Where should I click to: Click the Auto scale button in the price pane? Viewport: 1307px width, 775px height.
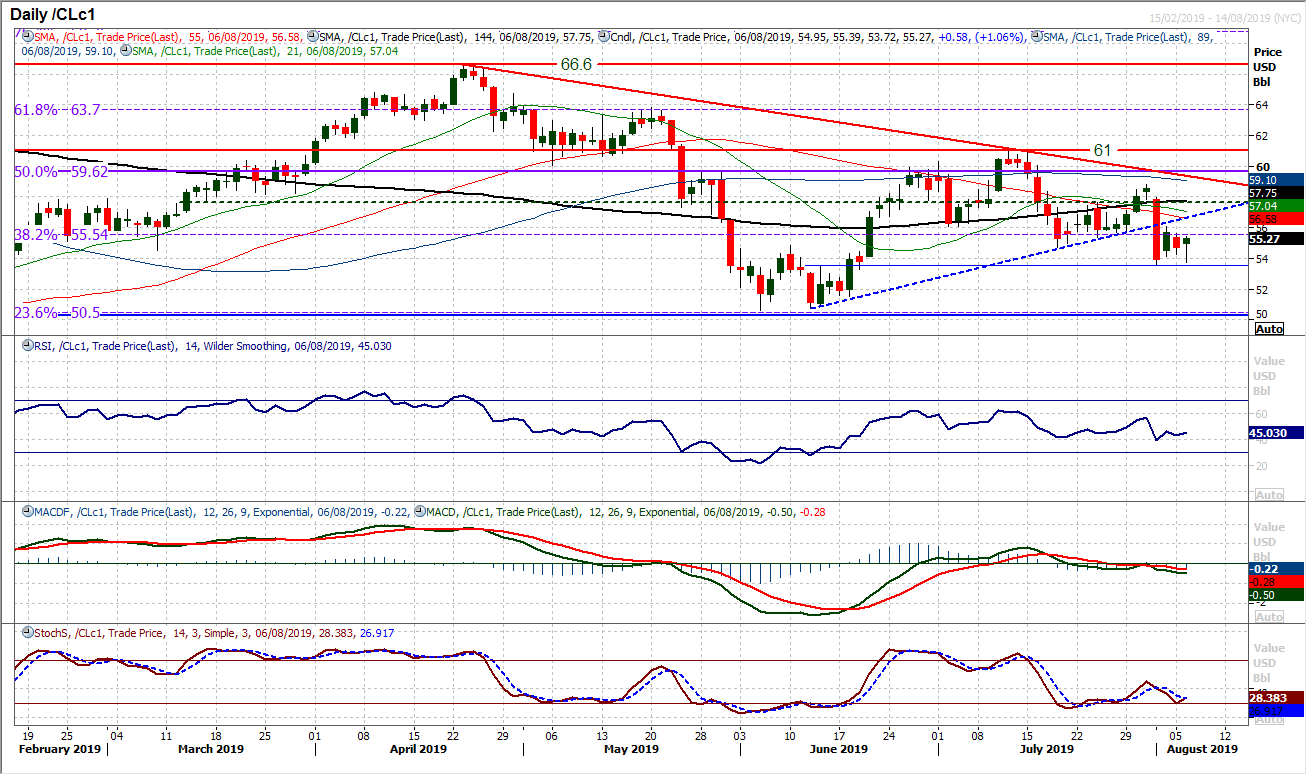(1268, 329)
